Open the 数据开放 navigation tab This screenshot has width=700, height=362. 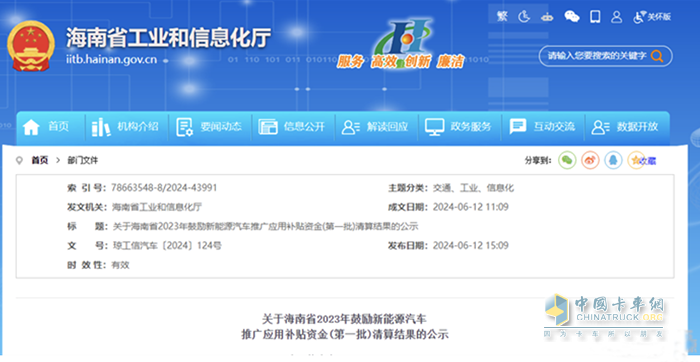pos(625,127)
